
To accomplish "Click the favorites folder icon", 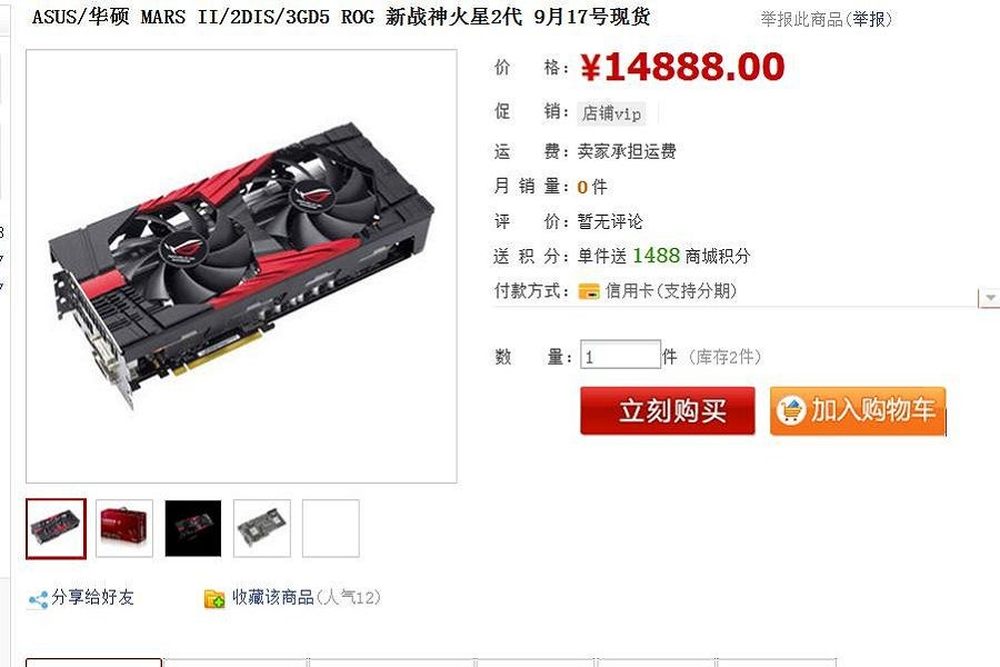I will point(214,599).
